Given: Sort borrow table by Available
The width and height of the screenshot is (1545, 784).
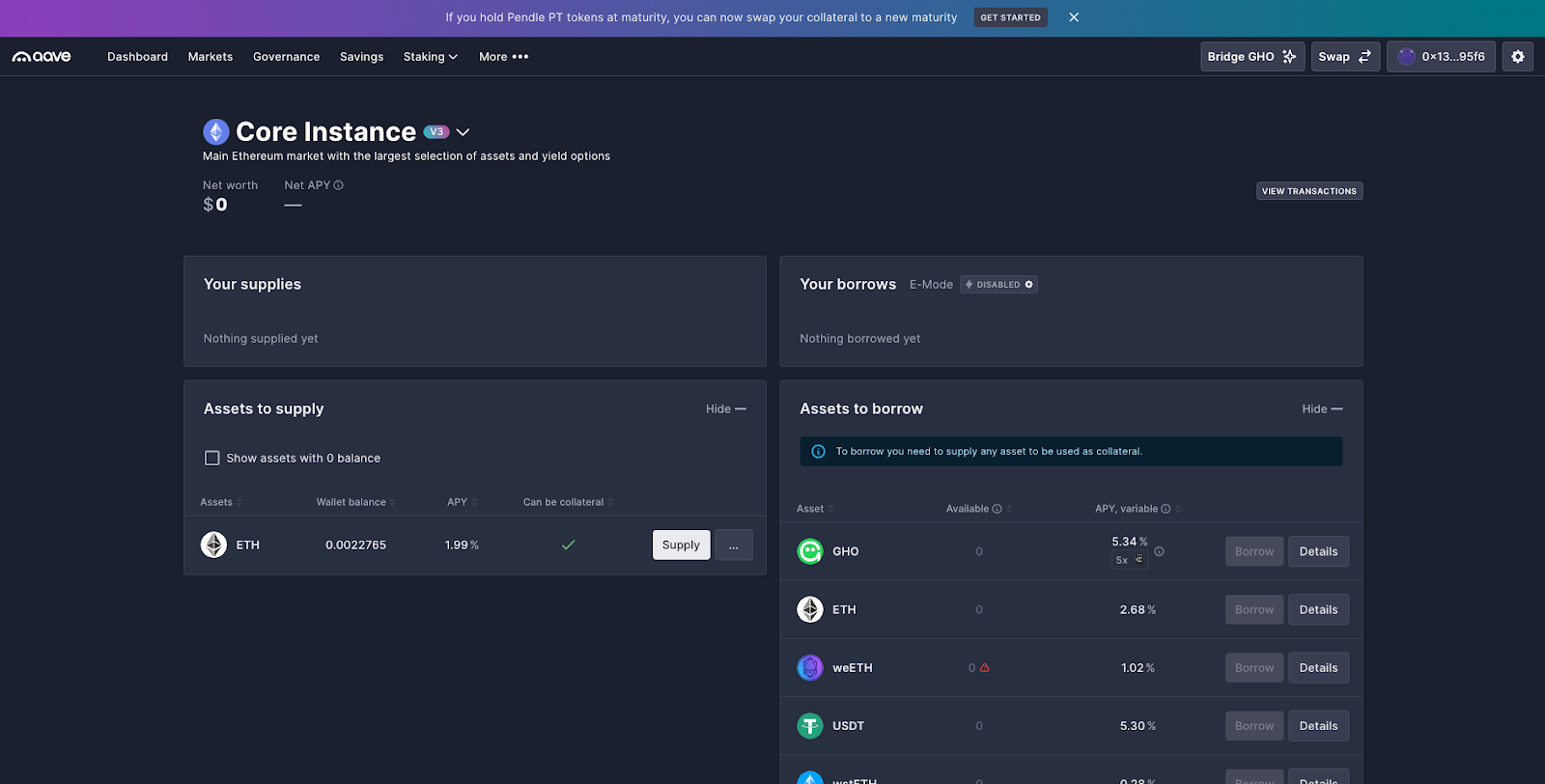Looking at the screenshot, I should click(979, 509).
